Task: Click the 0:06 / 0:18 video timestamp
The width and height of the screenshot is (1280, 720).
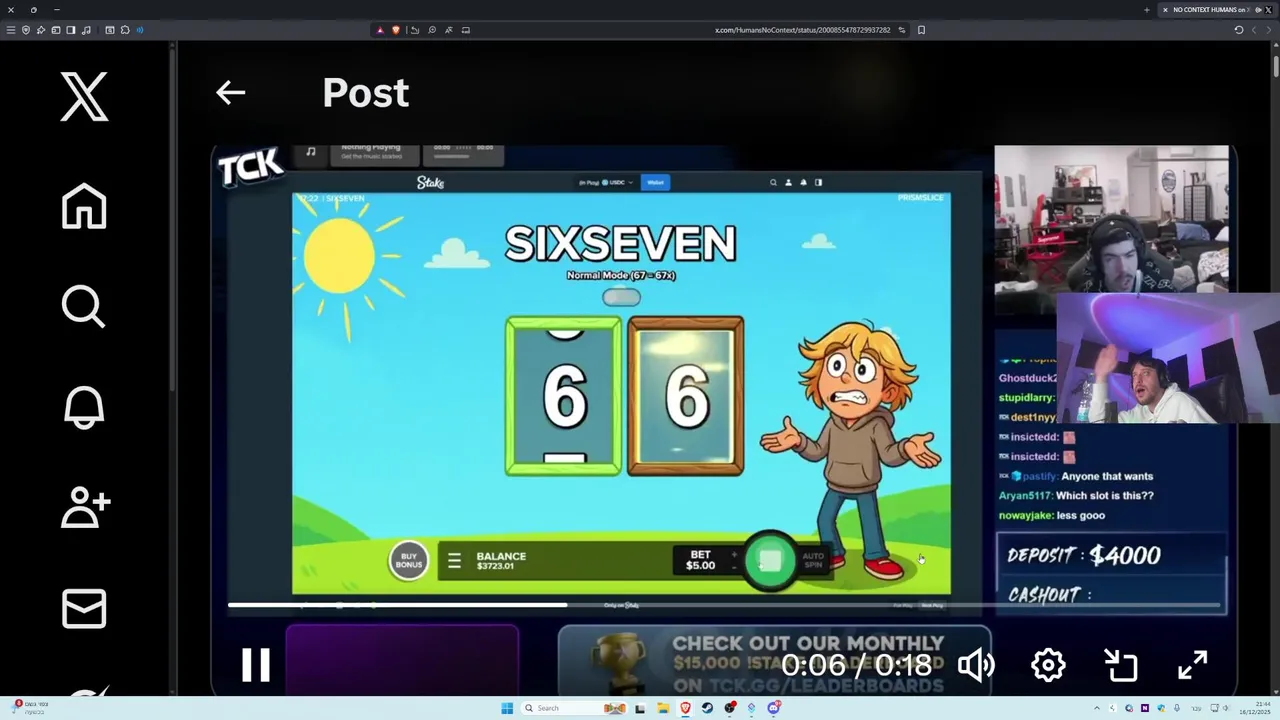Action: click(856, 665)
